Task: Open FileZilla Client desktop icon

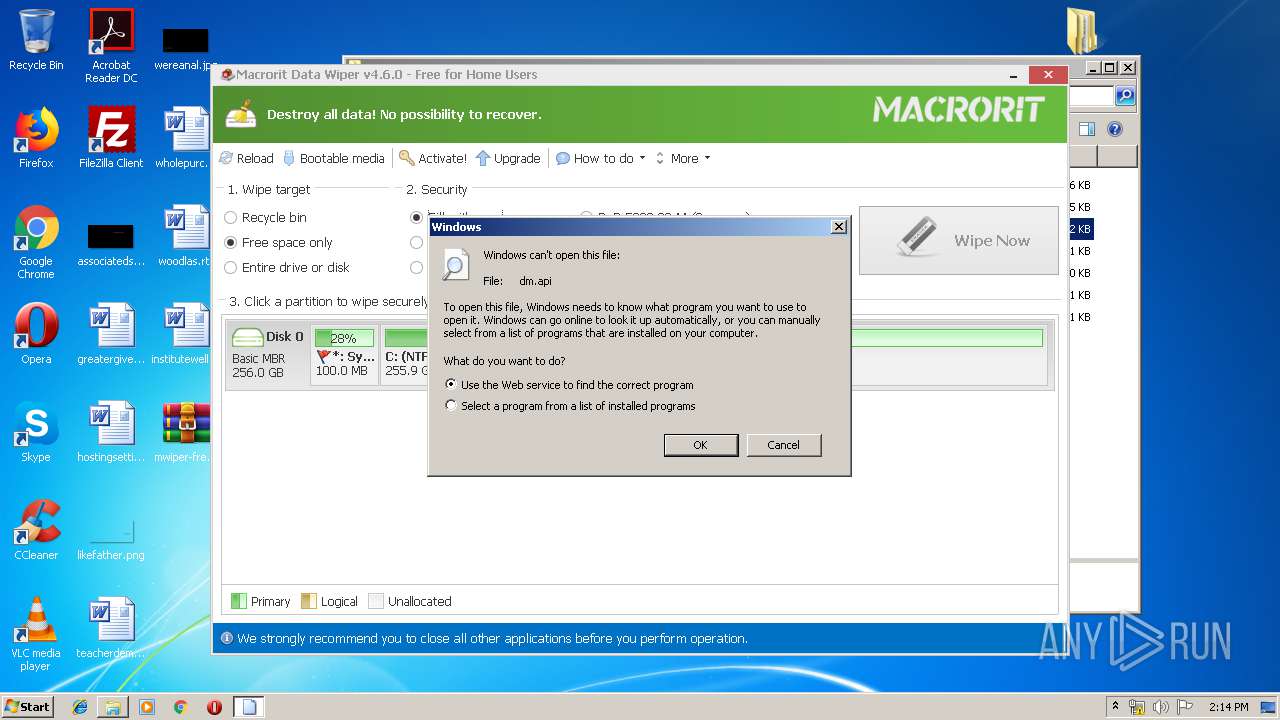Action: click(x=111, y=138)
